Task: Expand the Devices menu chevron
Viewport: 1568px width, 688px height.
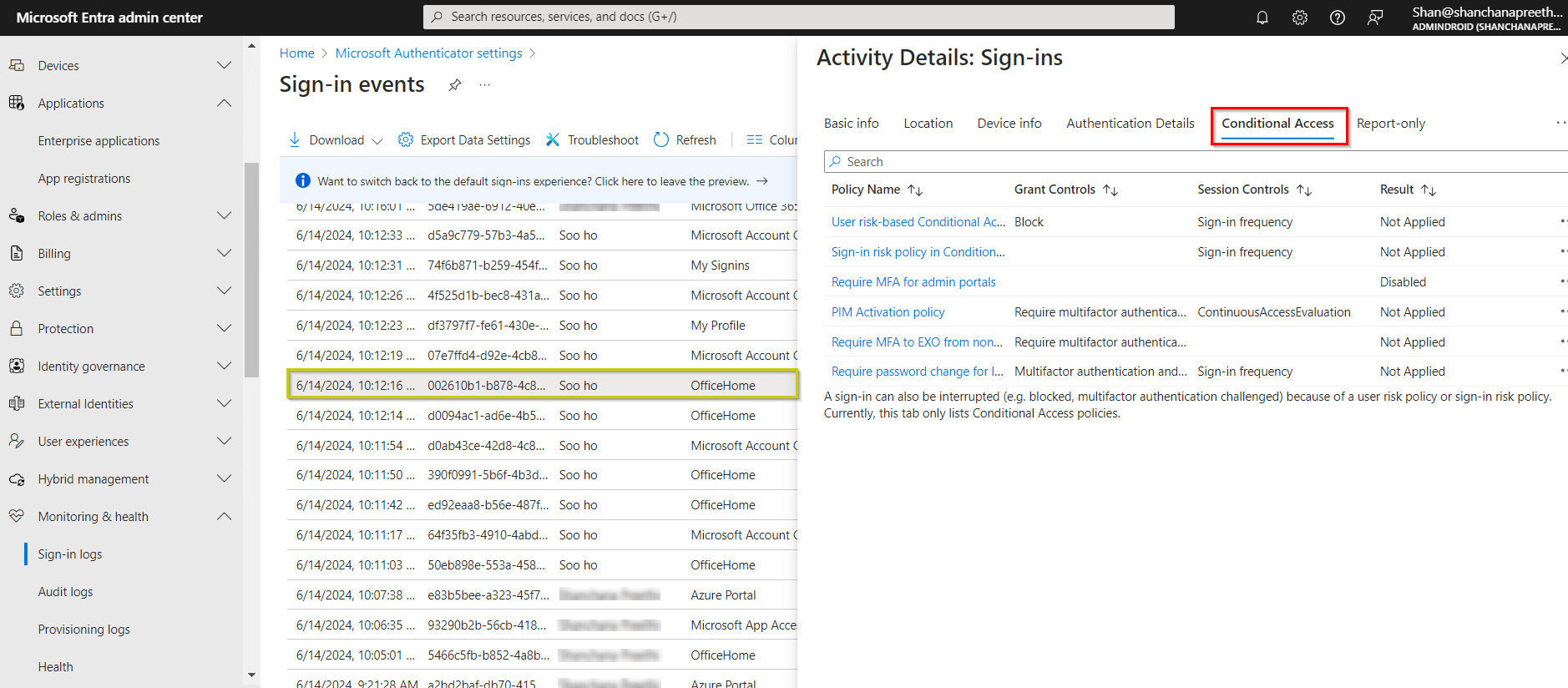Action: click(224, 65)
